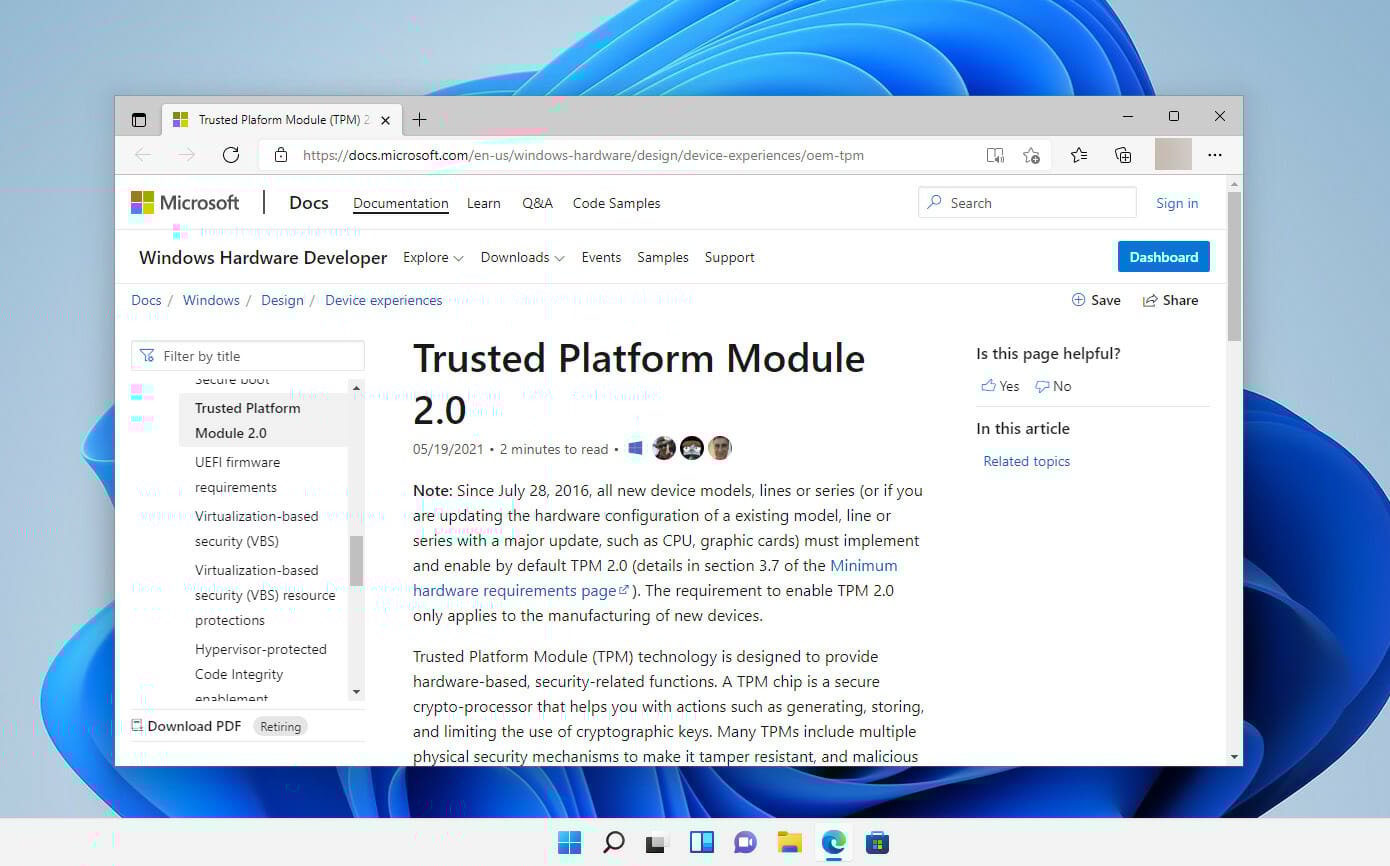1390x866 pixels.
Task: Open taskbar Search
Action: point(613,842)
